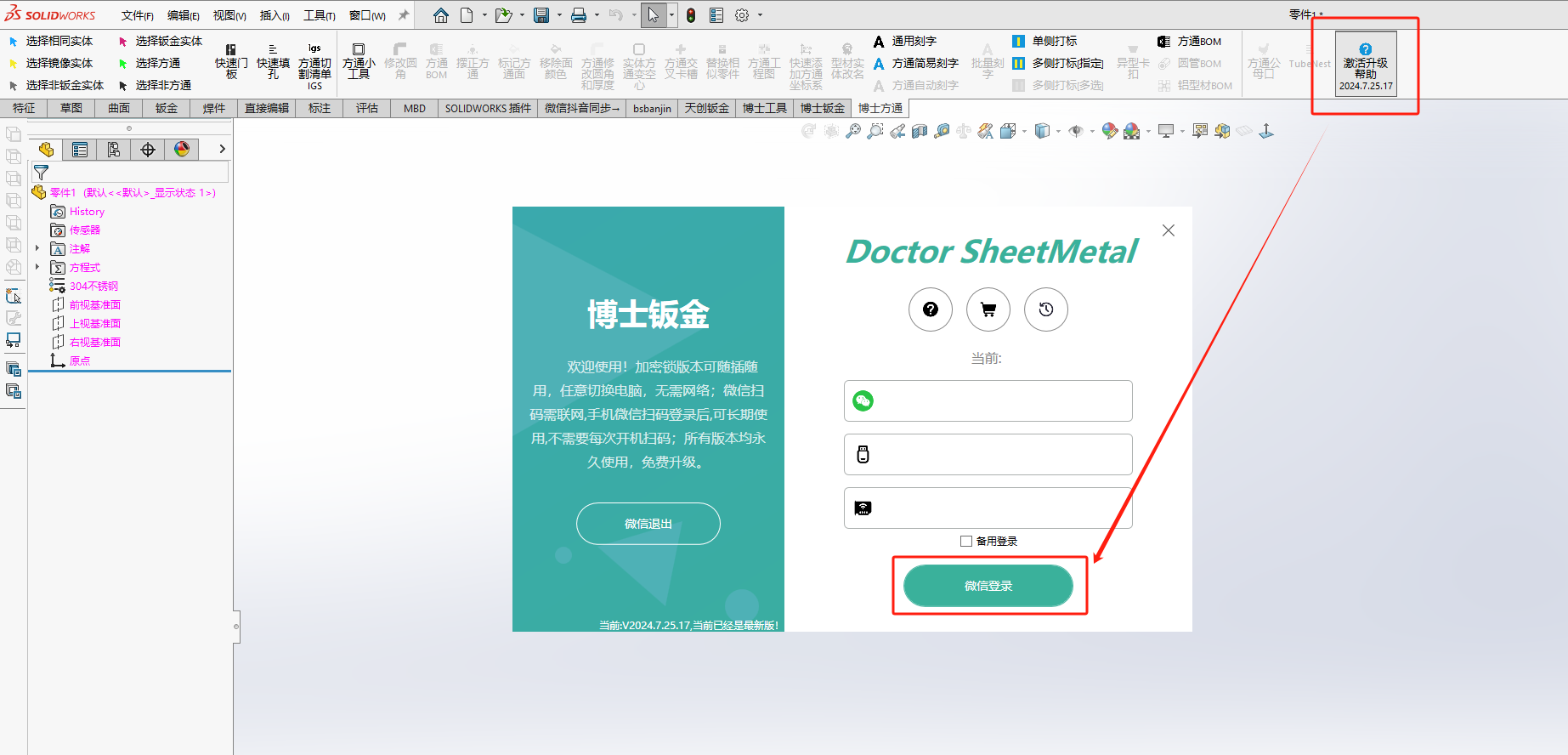Click the Section View icon in view toolbar
1568x755 pixels.
920,131
